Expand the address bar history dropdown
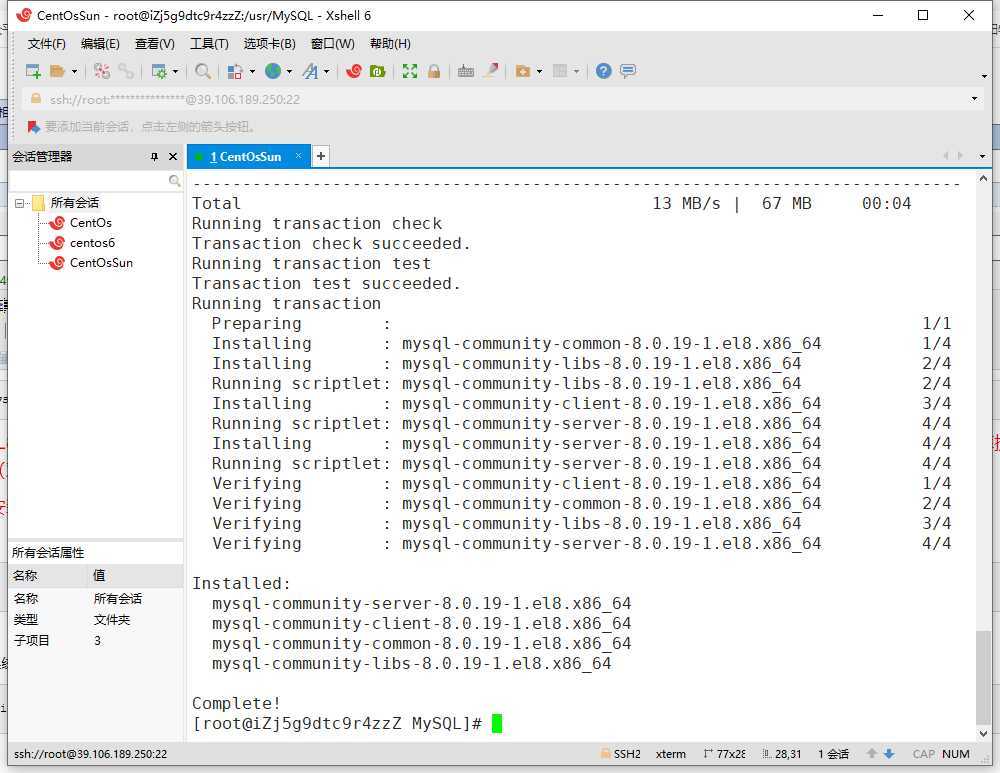Image resolution: width=1000 pixels, height=773 pixels. [974, 99]
